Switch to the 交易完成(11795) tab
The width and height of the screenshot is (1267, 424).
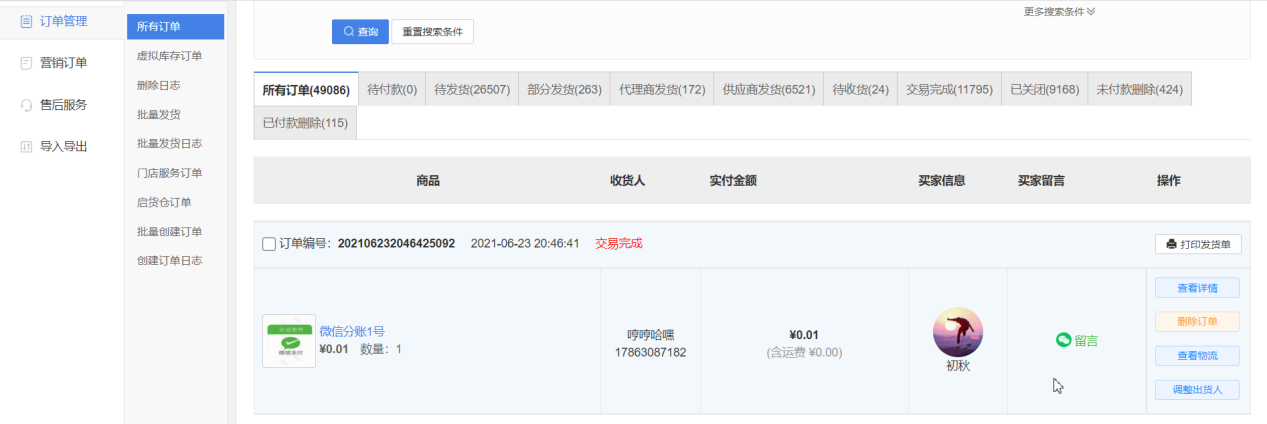coord(949,89)
